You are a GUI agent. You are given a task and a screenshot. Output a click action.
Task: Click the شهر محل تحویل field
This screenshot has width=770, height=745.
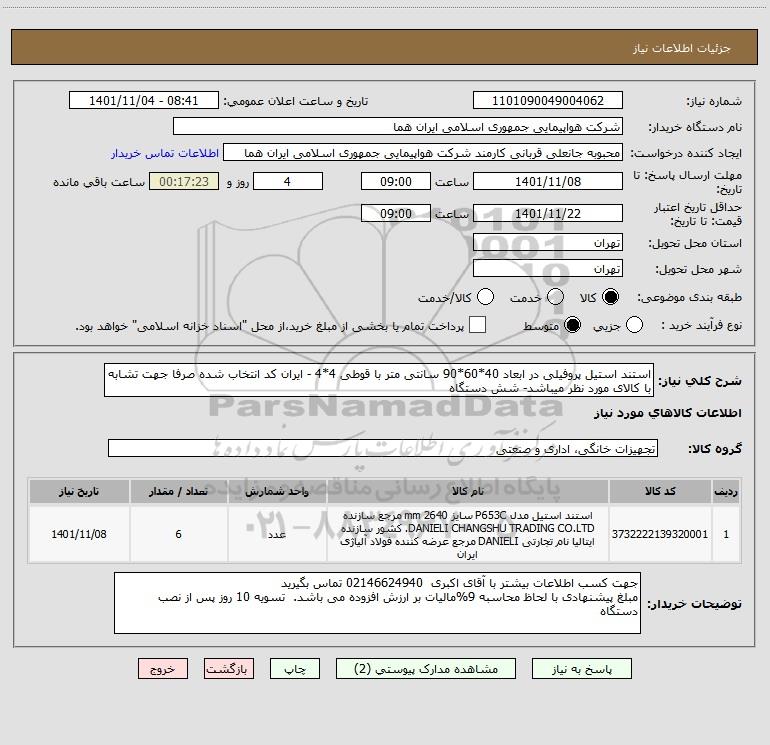pyautogui.click(x=547, y=269)
